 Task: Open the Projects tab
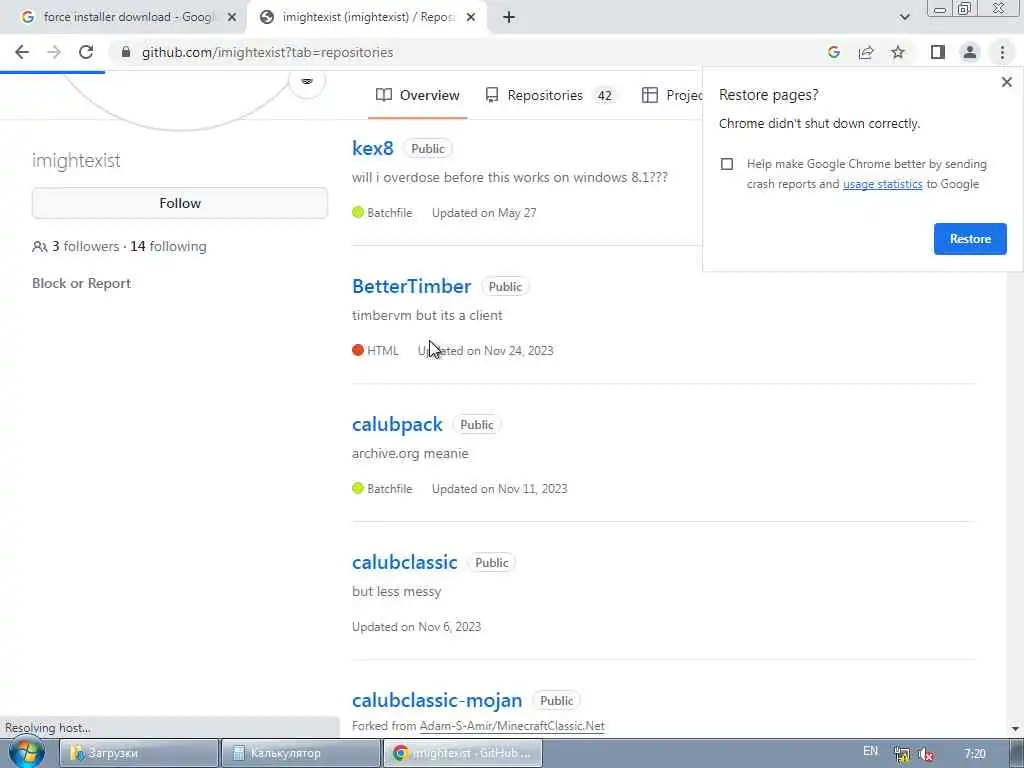[x=672, y=95]
